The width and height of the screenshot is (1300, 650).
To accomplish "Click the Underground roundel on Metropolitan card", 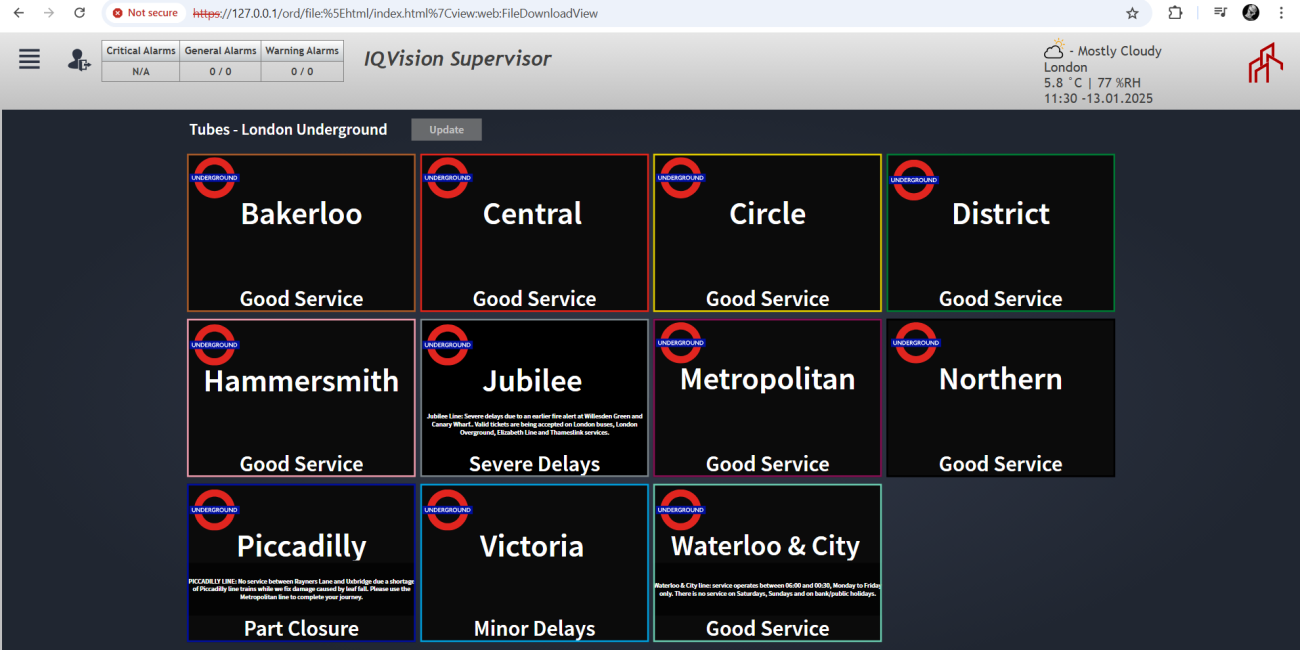I will [680, 343].
